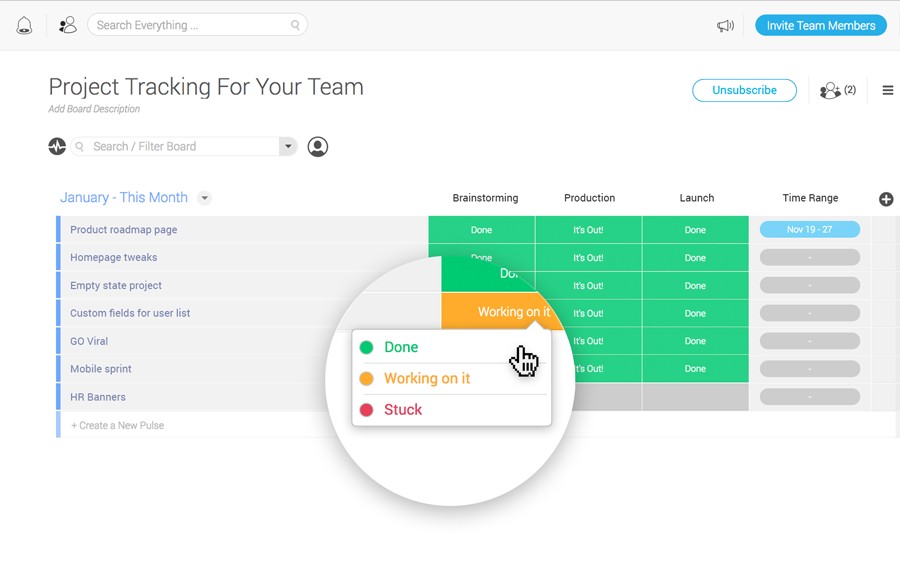The width and height of the screenshot is (900, 563).
Task: Open Add Board Description text
Action: tap(94, 108)
